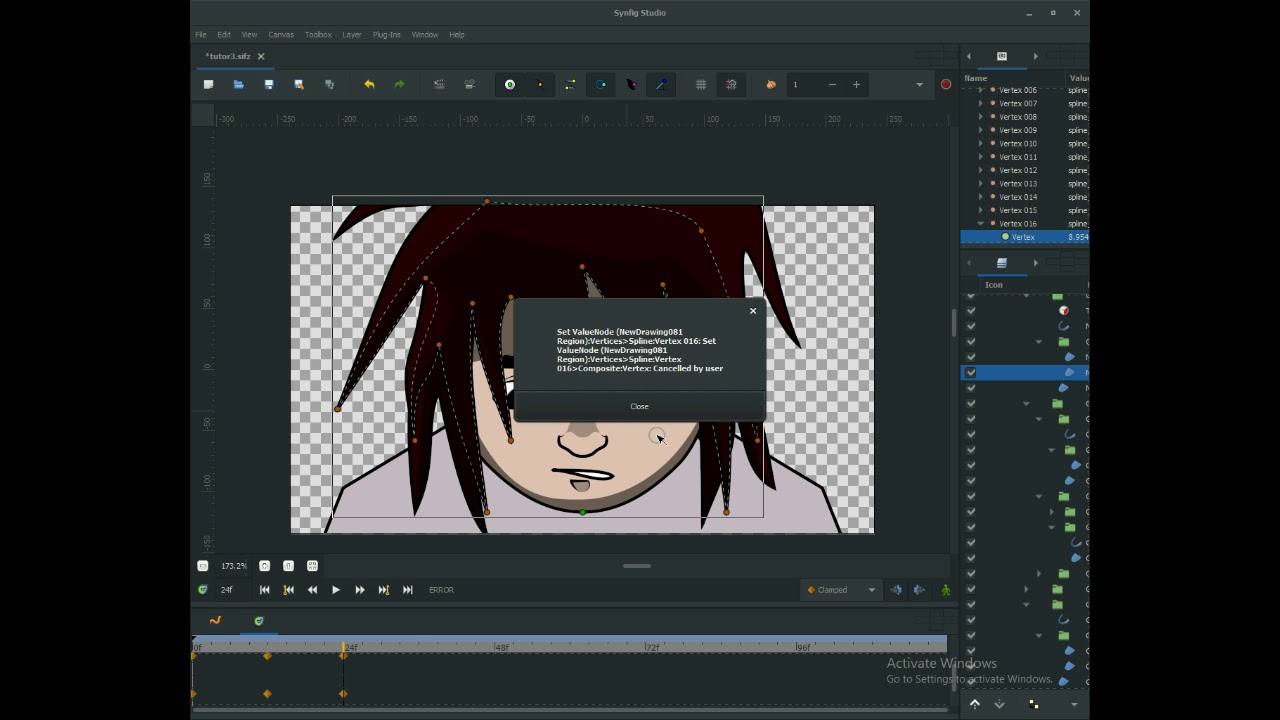Open the File menu

pos(201,35)
